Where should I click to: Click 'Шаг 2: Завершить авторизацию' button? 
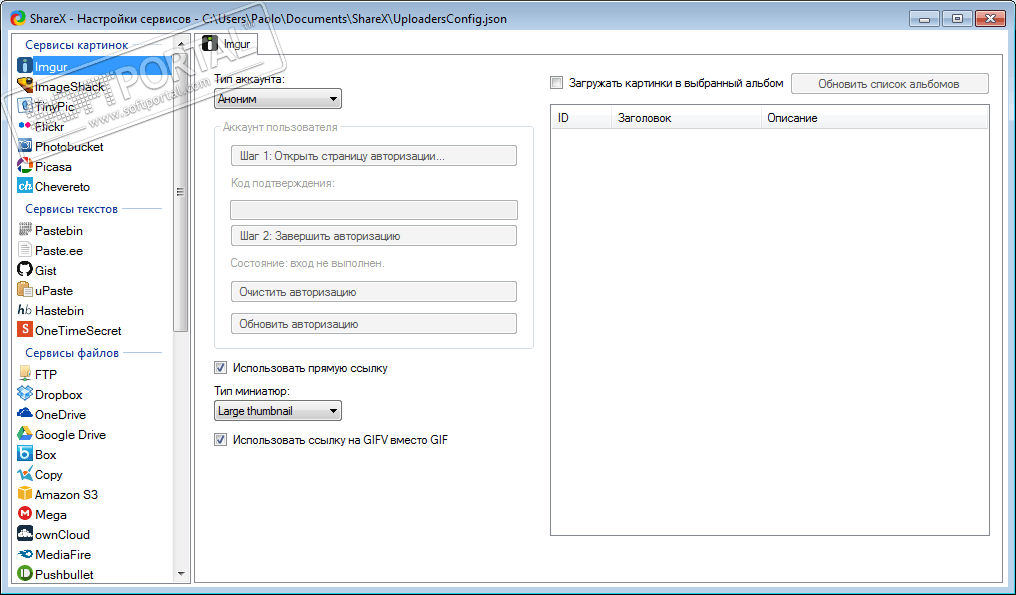coord(374,236)
